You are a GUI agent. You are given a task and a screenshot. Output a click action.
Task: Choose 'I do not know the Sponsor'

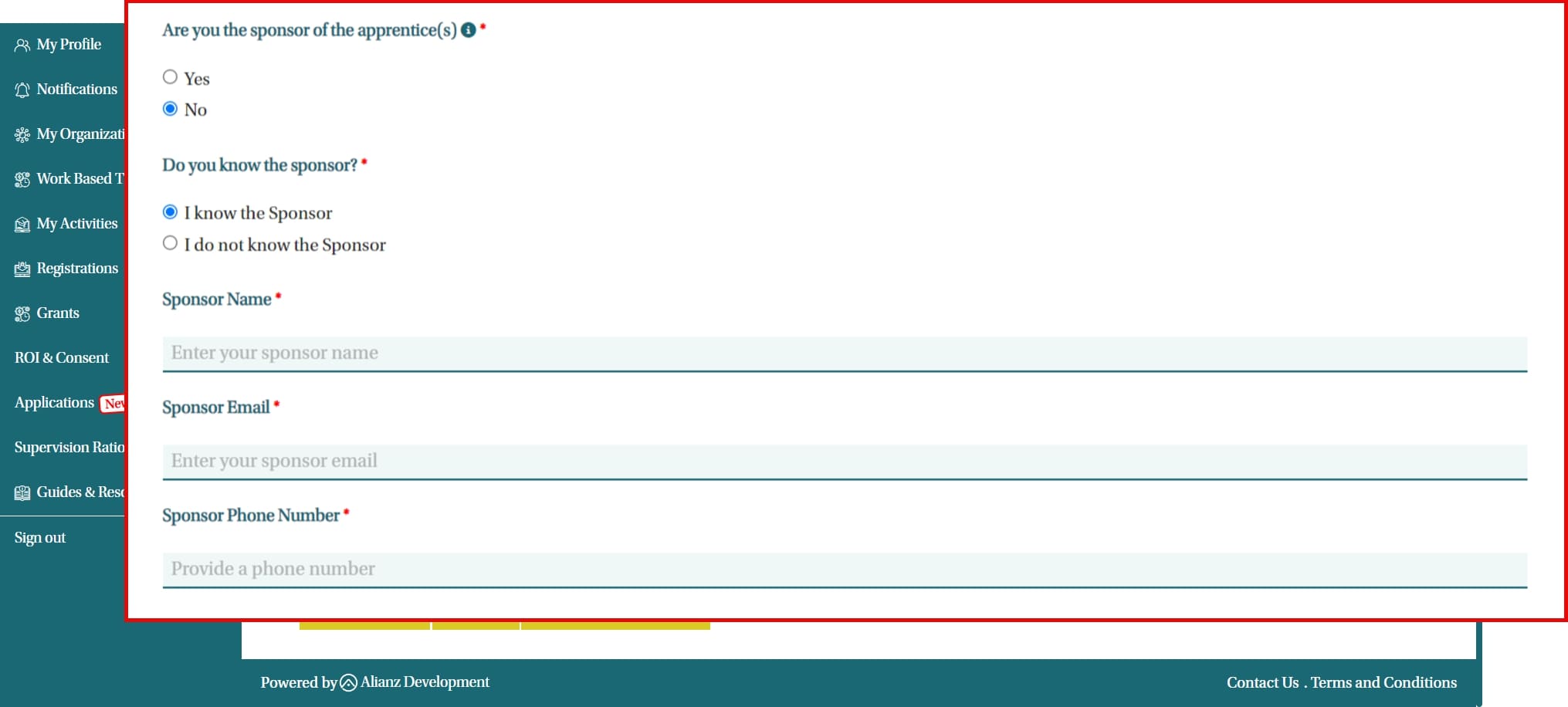[170, 243]
